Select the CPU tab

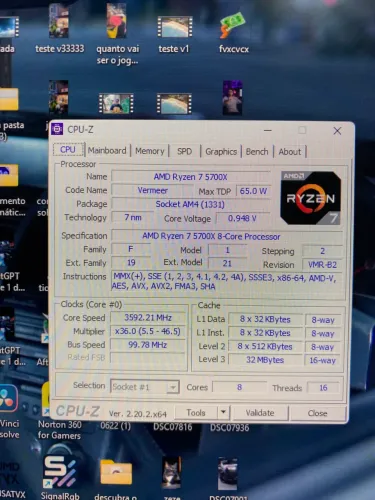coord(68,150)
